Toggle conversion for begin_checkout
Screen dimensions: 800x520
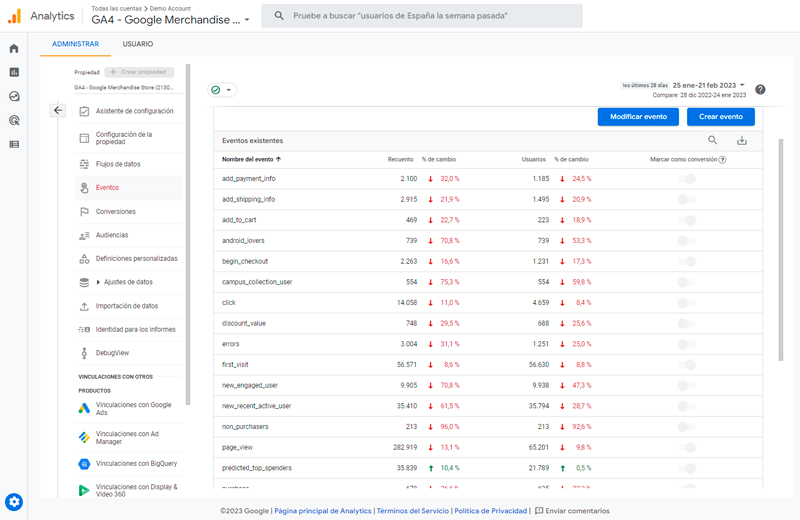pyautogui.click(x=687, y=261)
